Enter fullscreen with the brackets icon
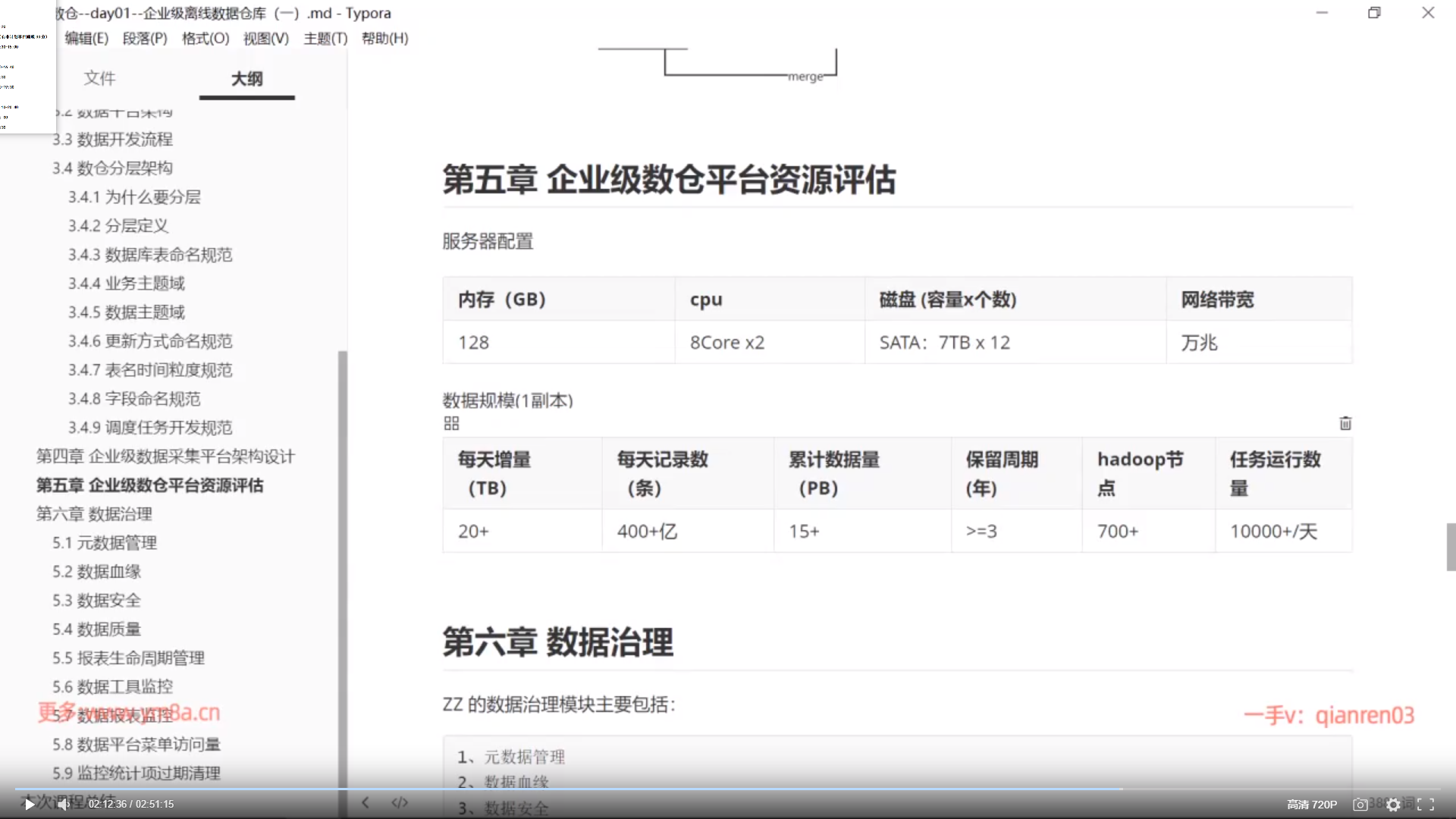This screenshot has height=819, width=1456. tap(1426, 805)
